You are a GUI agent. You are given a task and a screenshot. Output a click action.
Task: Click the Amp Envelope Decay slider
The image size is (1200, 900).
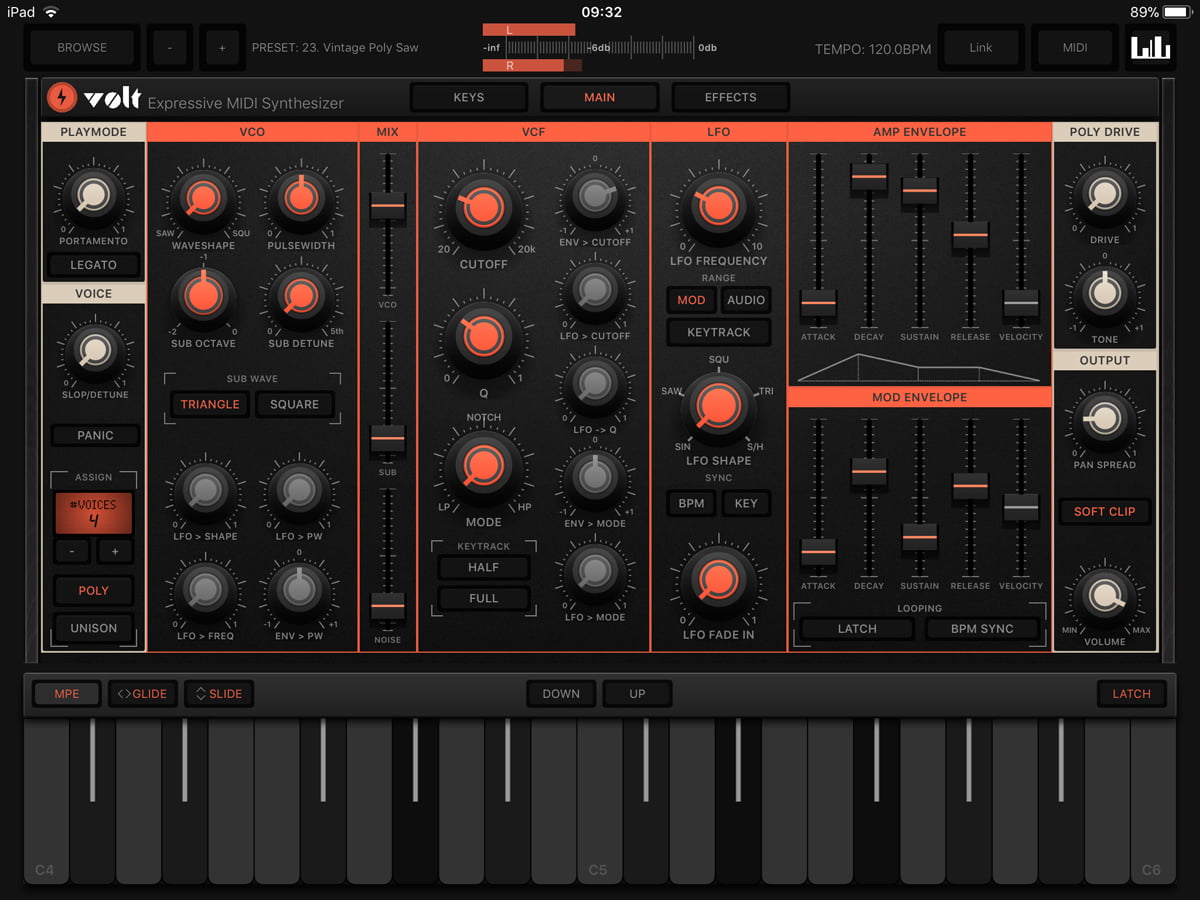(x=869, y=176)
